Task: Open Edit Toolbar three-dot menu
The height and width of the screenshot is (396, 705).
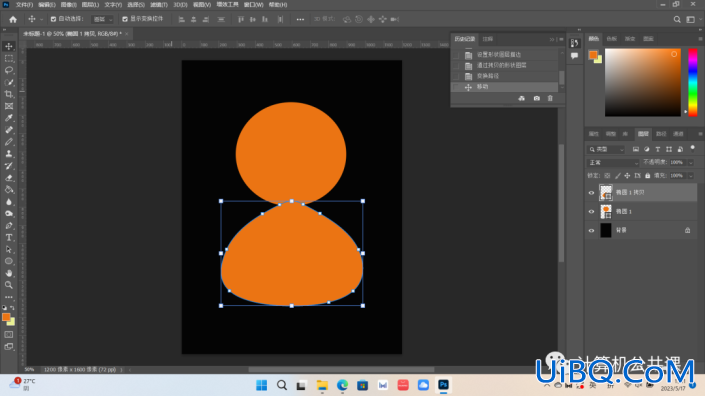Action: (9, 297)
